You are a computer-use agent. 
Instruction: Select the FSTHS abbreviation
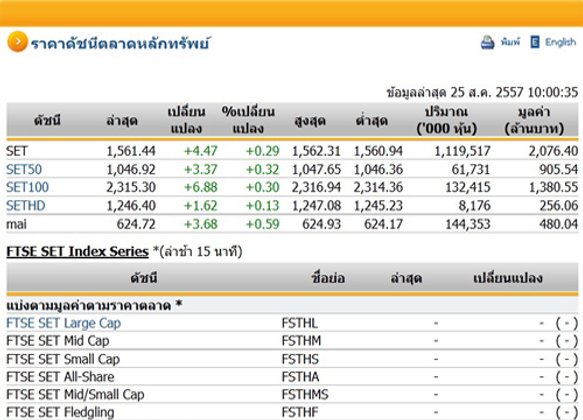tap(300, 359)
